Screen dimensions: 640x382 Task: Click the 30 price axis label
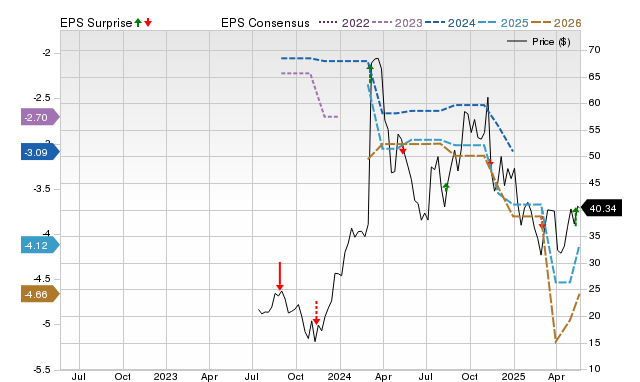(x=594, y=263)
